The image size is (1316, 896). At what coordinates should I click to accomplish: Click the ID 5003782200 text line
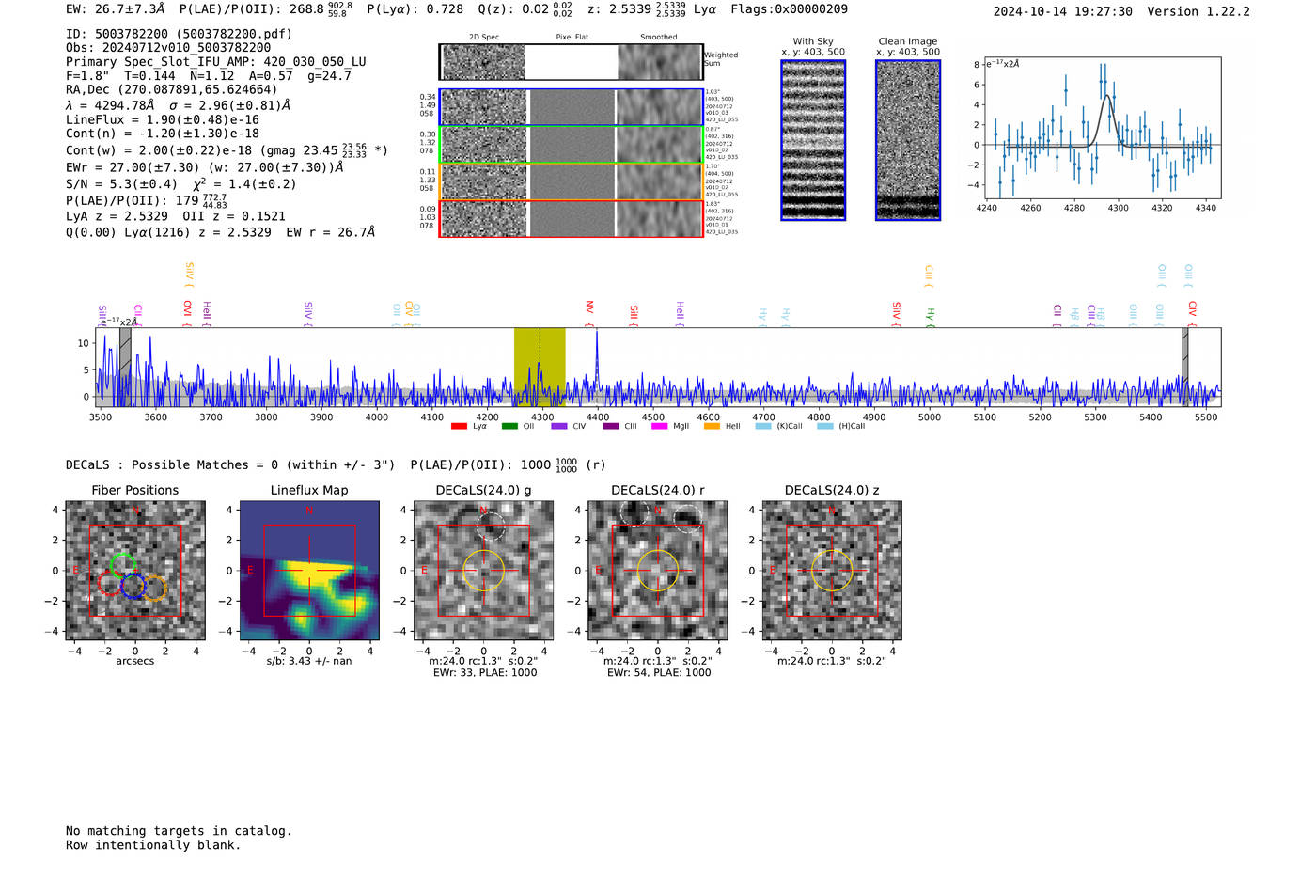pyautogui.click(x=179, y=34)
